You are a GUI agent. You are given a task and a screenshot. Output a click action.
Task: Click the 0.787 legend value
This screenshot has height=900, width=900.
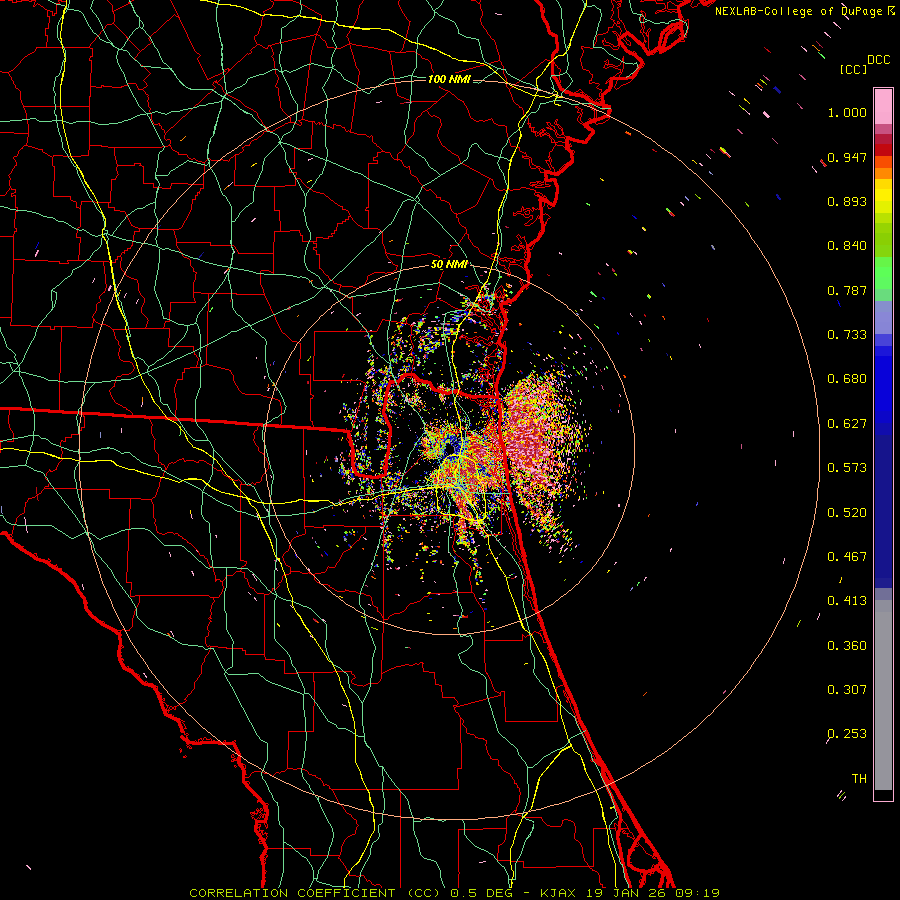point(847,290)
